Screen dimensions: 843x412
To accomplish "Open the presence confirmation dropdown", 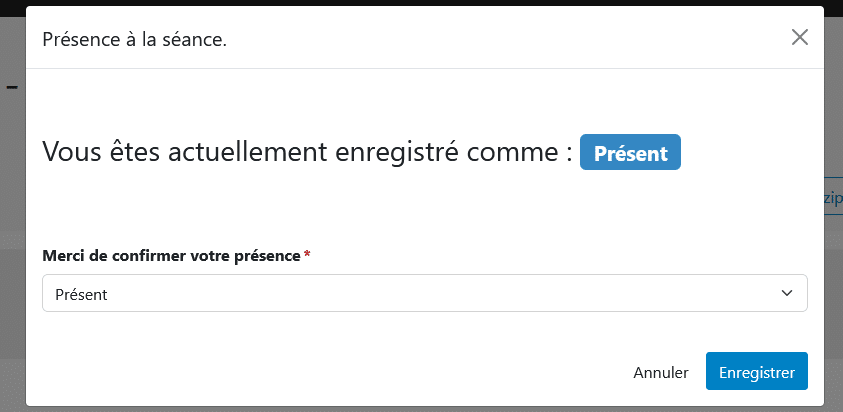I will pos(424,294).
